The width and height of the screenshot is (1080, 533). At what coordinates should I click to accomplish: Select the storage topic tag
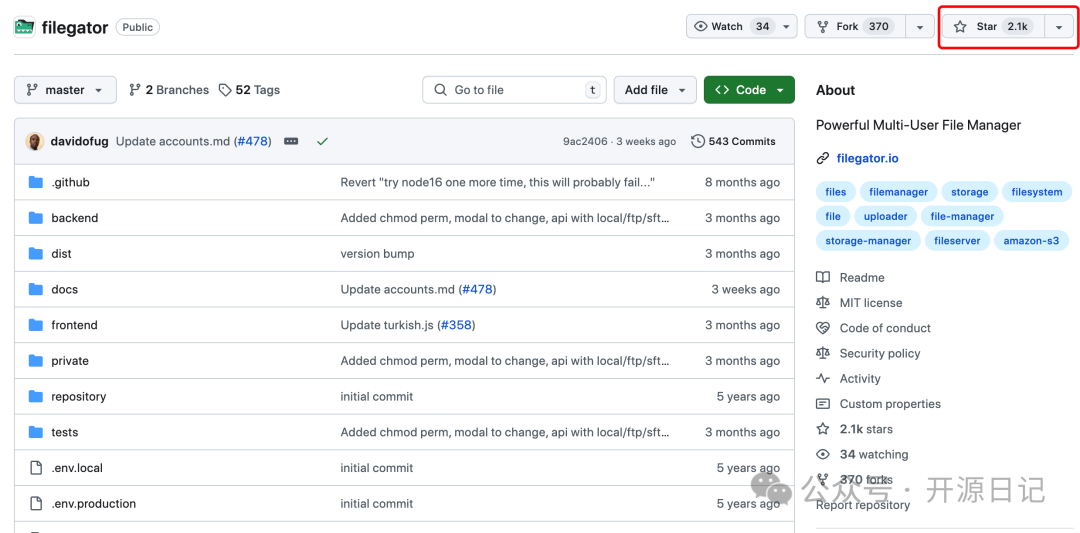click(969, 192)
